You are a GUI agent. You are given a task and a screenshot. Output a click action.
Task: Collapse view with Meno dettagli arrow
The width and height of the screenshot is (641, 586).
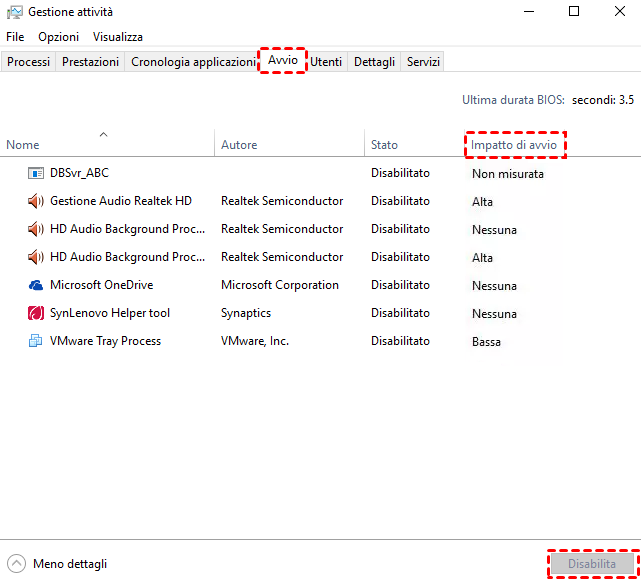coord(16,564)
